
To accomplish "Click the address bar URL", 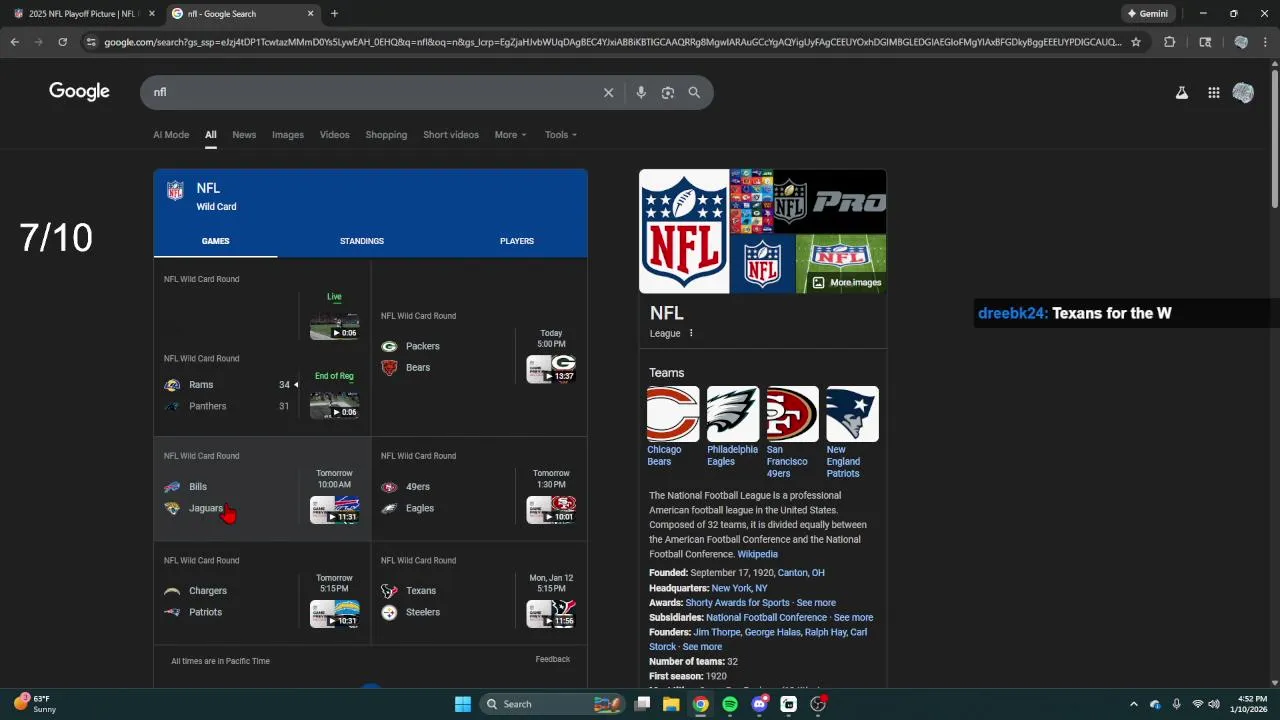I will click(x=612, y=42).
